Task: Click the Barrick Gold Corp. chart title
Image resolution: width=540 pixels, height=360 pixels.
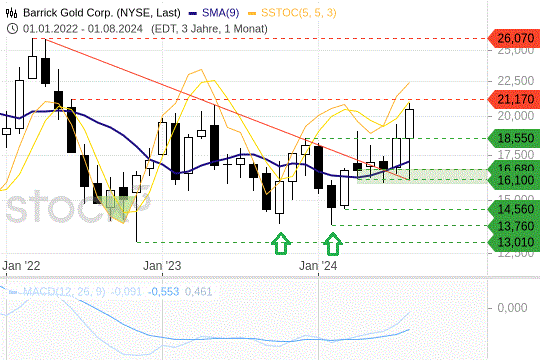Action: point(102,13)
